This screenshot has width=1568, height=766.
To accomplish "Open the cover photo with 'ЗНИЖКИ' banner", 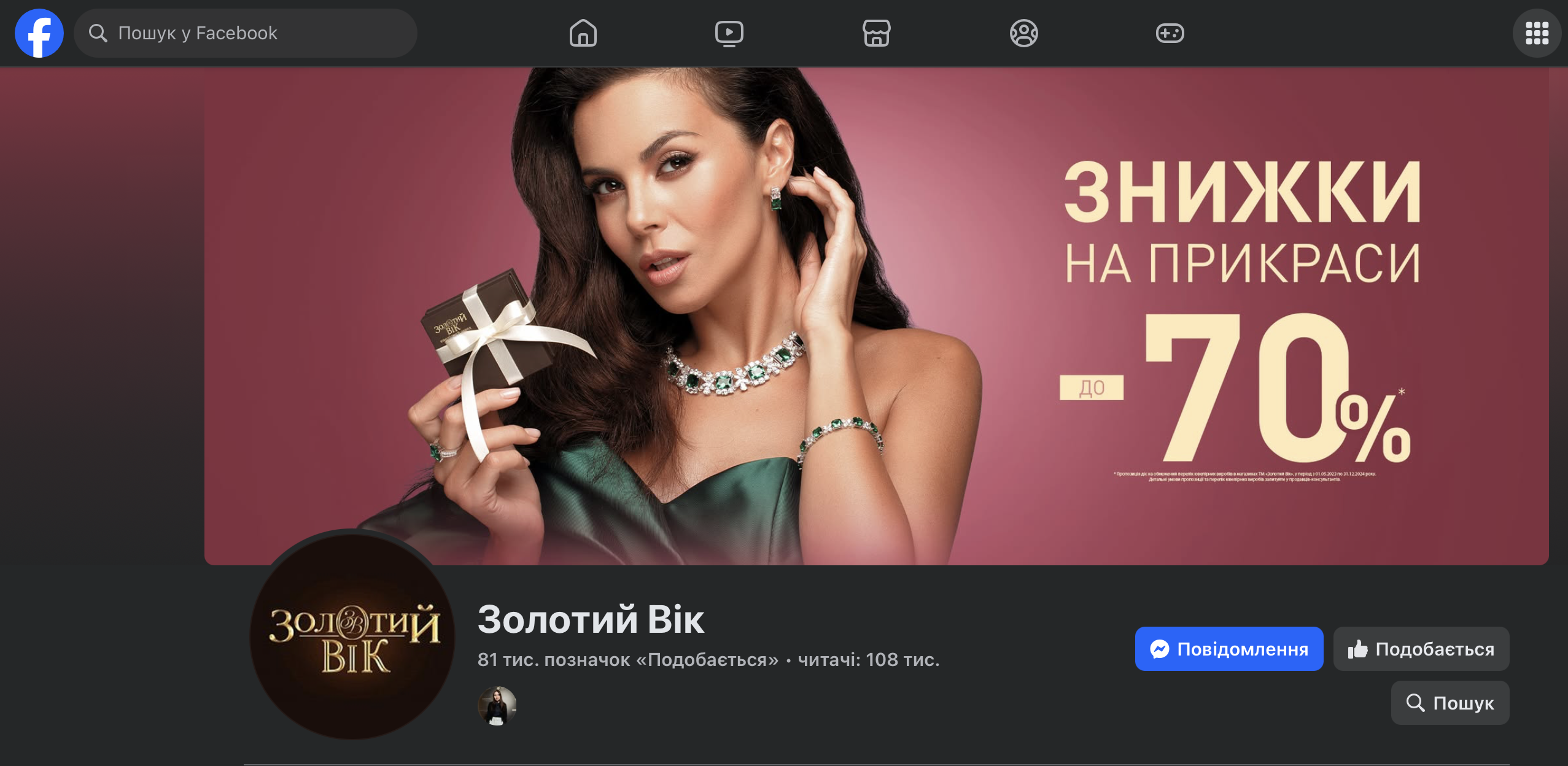I will tap(876, 316).
